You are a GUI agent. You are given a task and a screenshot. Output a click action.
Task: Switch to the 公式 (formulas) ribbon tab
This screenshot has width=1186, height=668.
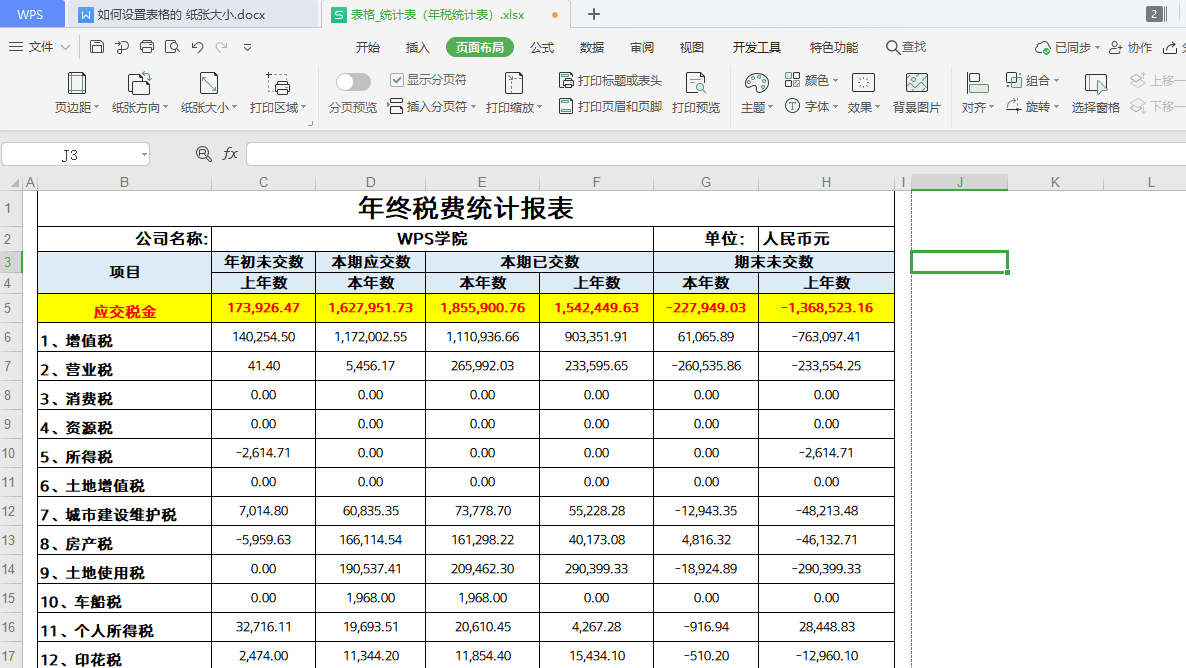click(x=542, y=47)
